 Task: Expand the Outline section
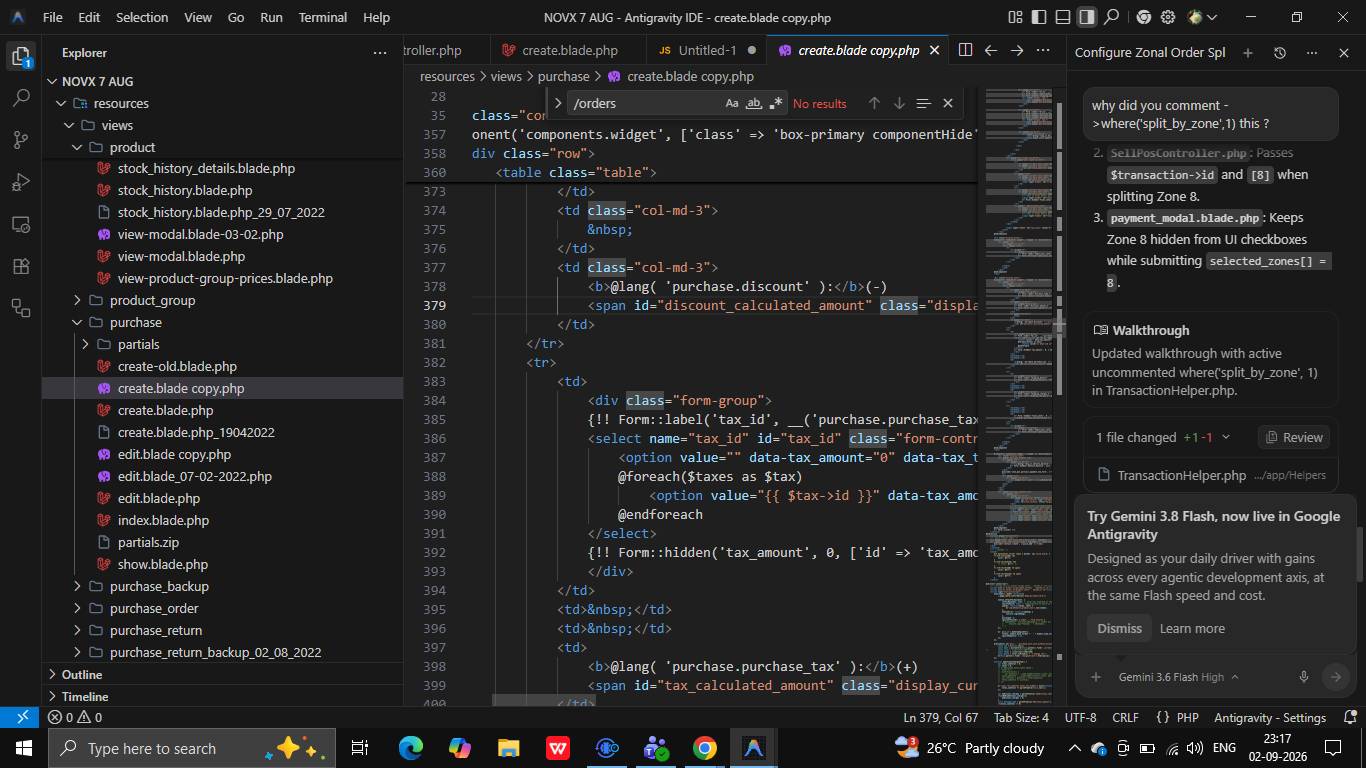[x=82, y=674]
